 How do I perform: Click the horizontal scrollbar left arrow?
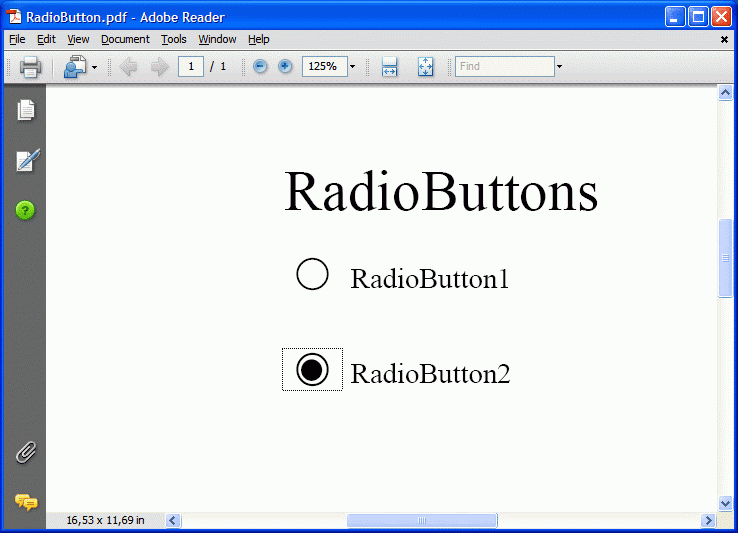point(172,520)
